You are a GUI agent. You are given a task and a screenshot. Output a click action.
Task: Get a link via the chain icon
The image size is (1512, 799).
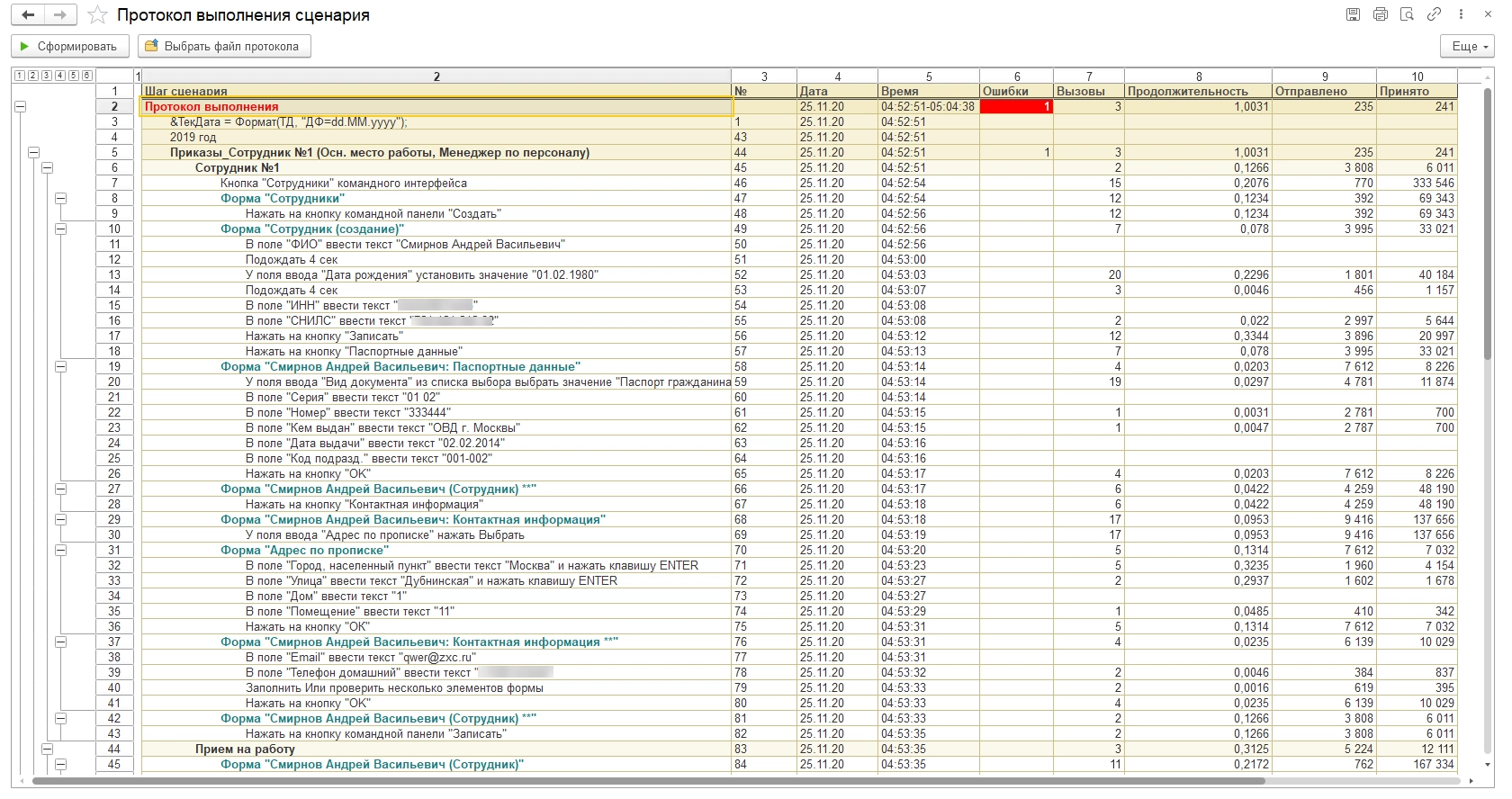[x=1434, y=14]
